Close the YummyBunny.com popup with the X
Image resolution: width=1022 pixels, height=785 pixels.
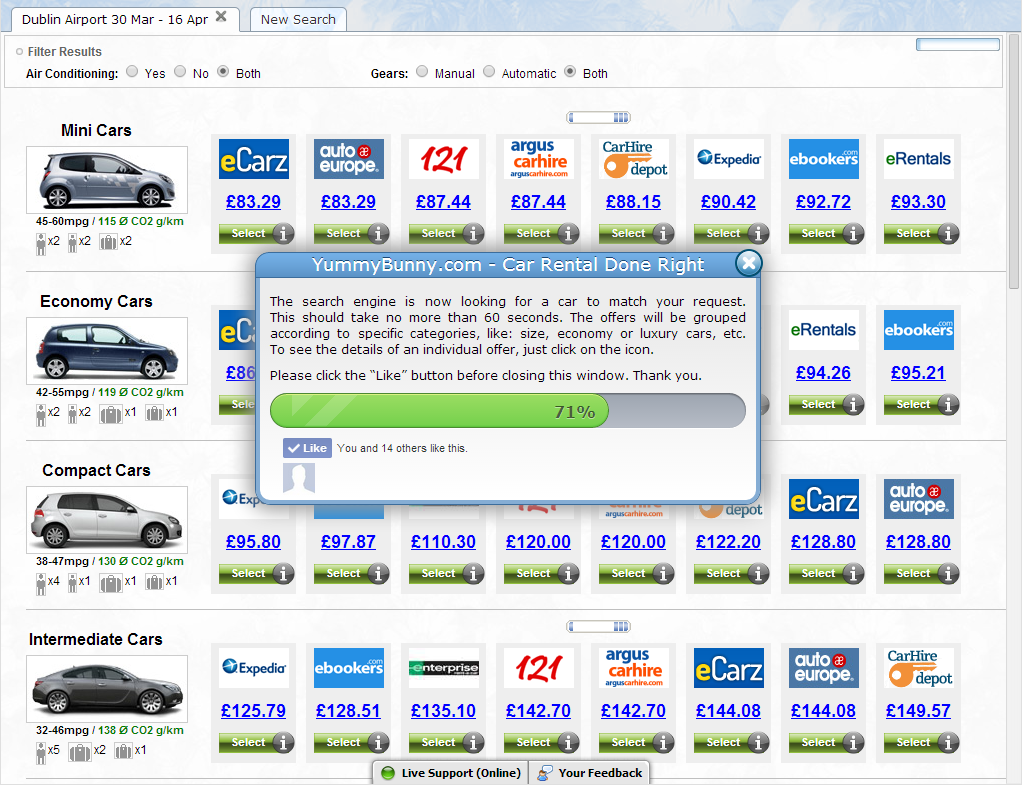coord(749,263)
